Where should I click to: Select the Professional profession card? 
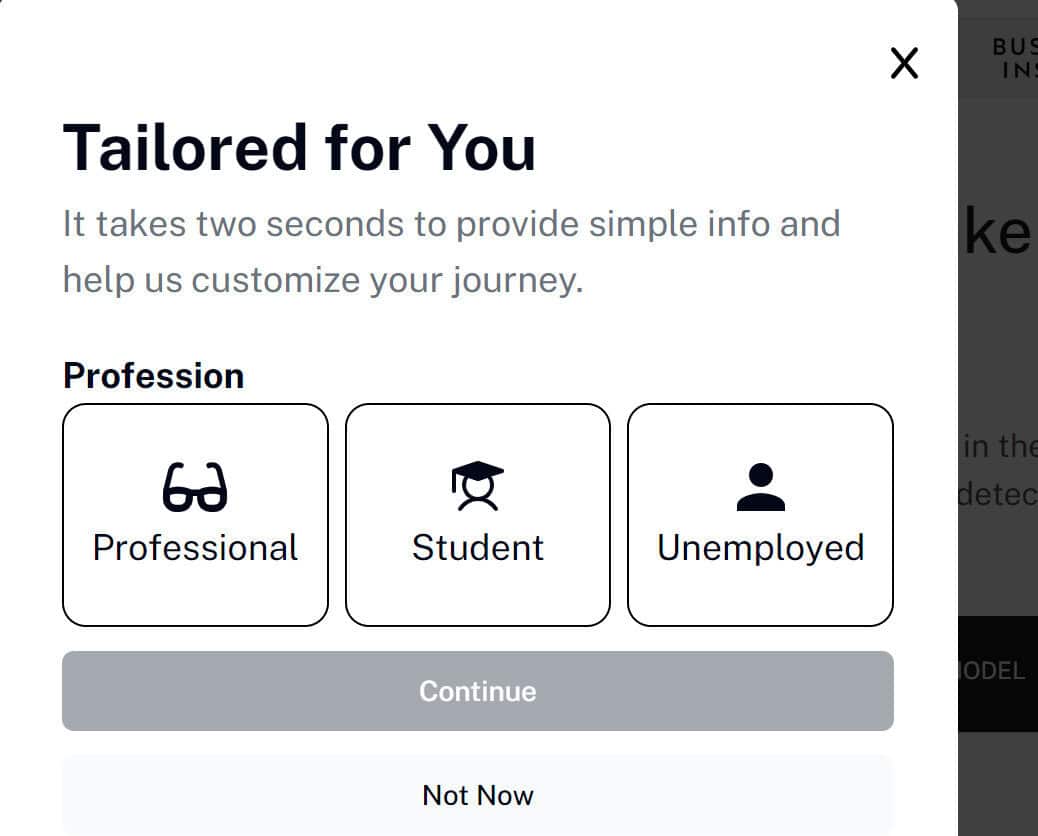(195, 515)
